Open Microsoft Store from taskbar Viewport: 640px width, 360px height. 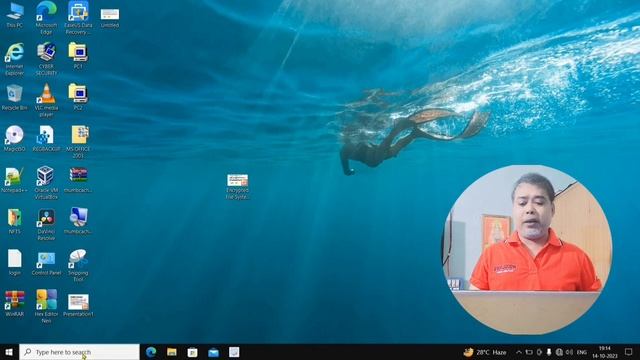pyautogui.click(x=193, y=352)
